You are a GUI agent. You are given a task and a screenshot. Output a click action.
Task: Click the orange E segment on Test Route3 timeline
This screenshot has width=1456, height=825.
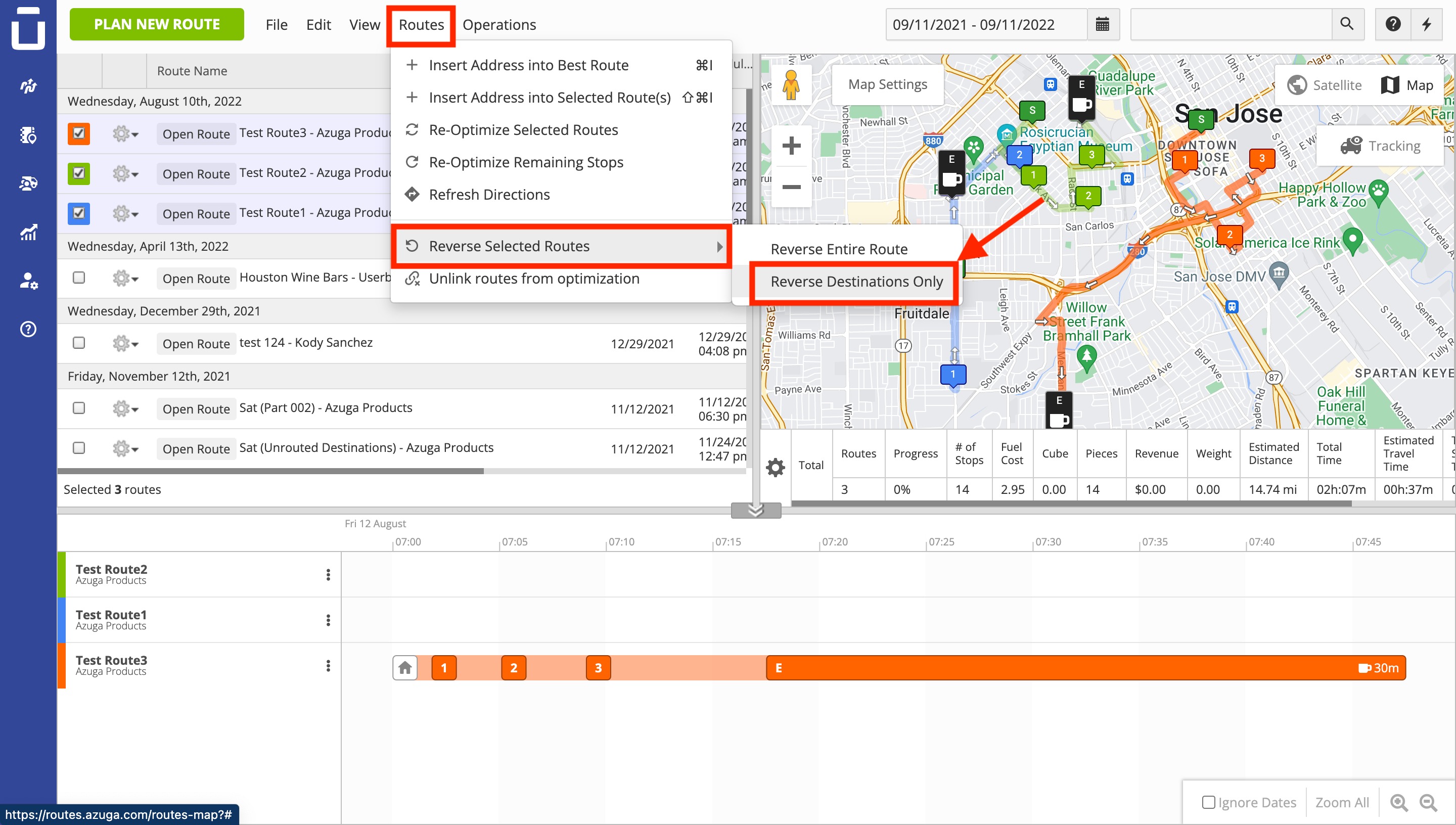pyautogui.click(x=1085, y=668)
